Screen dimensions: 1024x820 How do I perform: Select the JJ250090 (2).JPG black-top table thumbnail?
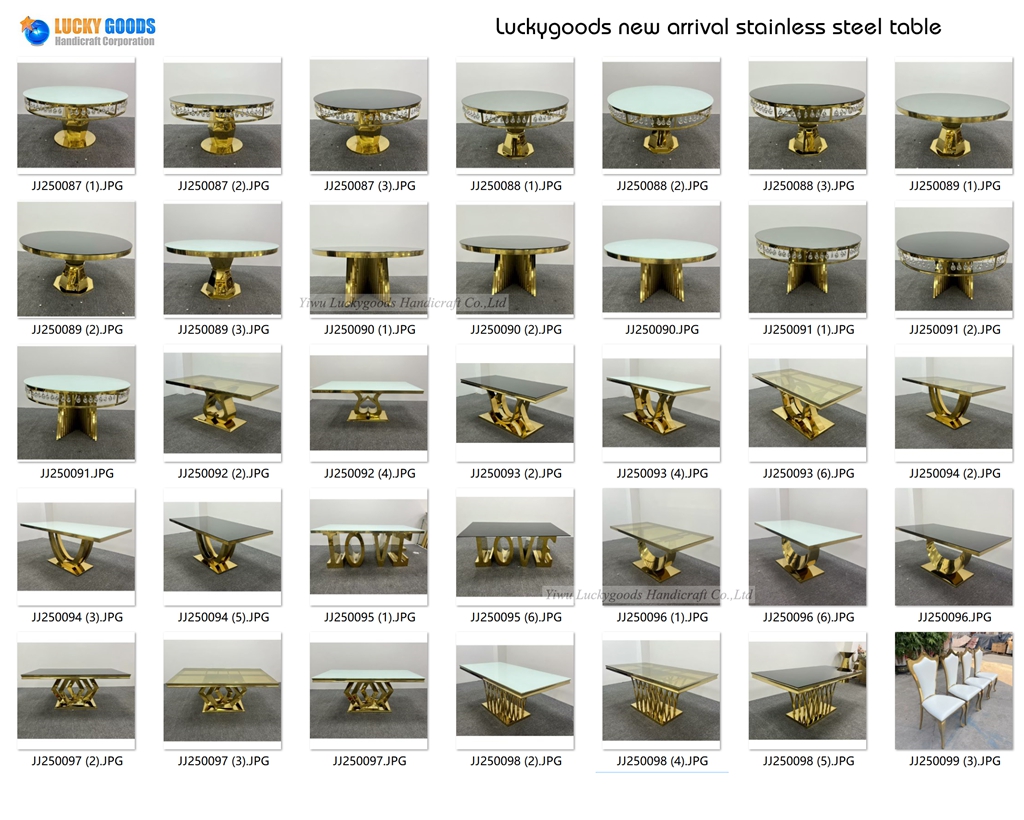pyautogui.click(x=515, y=261)
